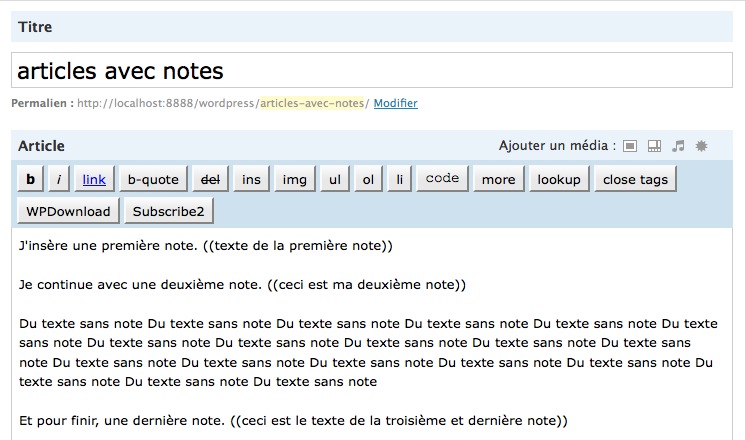Apply bold with the b button
745x440 pixels.
click(x=30, y=179)
